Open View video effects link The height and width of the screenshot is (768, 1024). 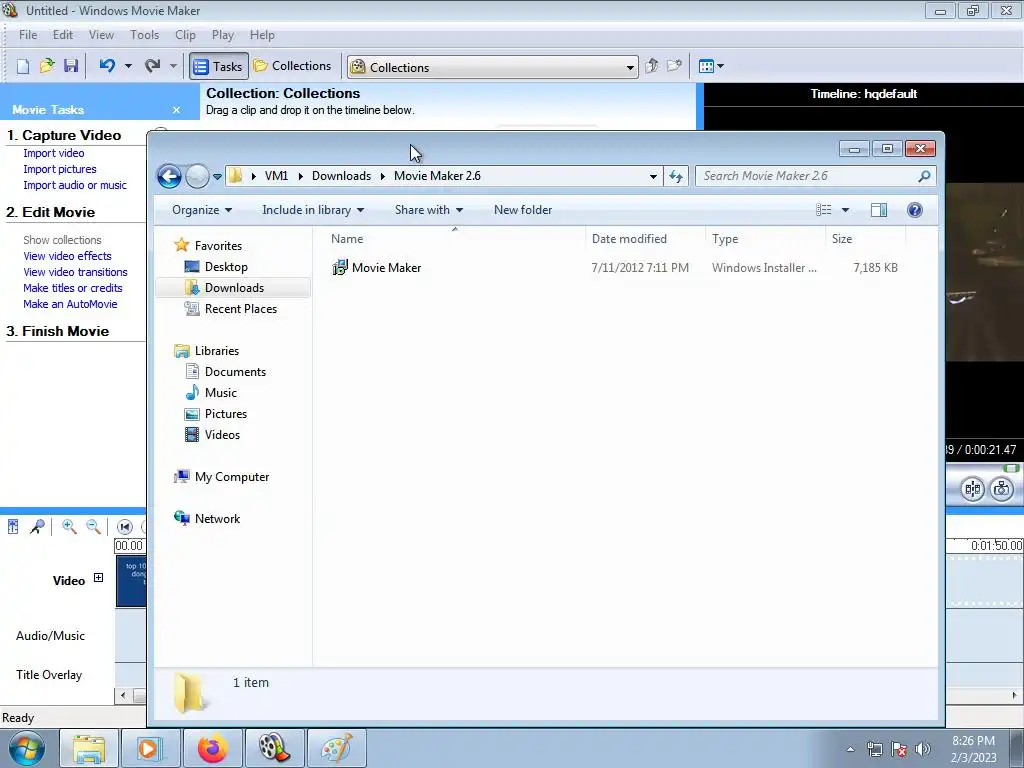tap(67, 256)
